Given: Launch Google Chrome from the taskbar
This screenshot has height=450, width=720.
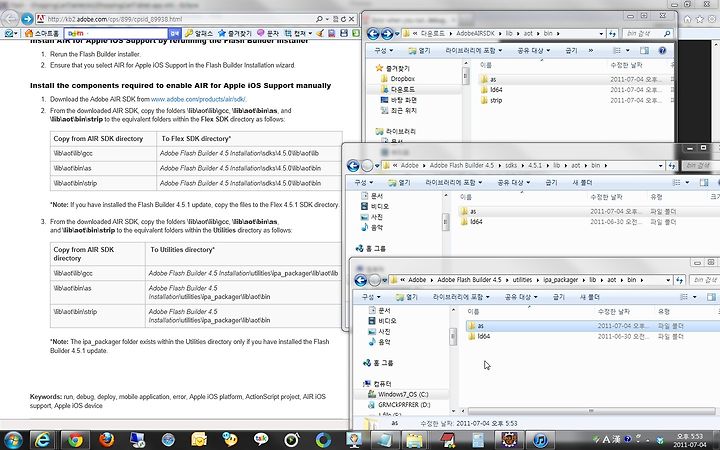Looking at the screenshot, I should pos(75,440).
